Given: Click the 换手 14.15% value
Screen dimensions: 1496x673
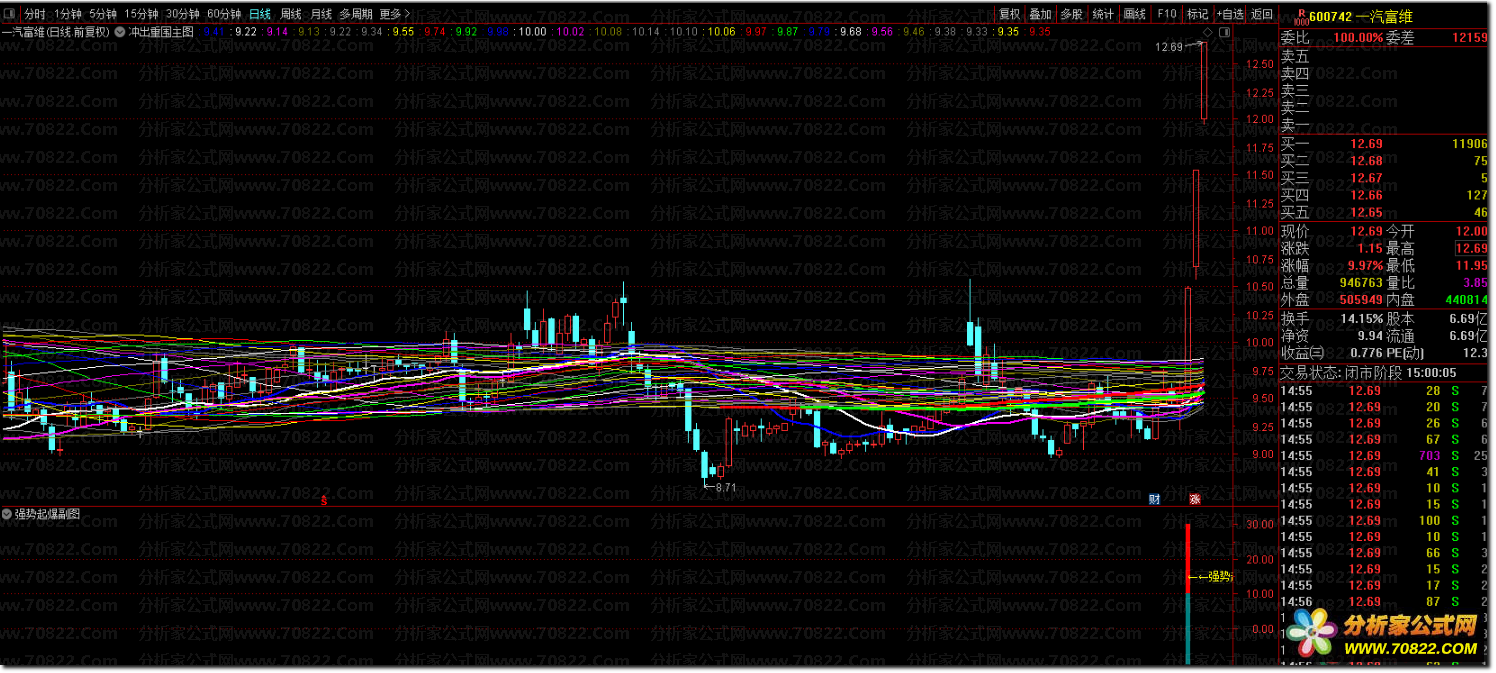Looking at the screenshot, I should pyautogui.click(x=1363, y=318).
